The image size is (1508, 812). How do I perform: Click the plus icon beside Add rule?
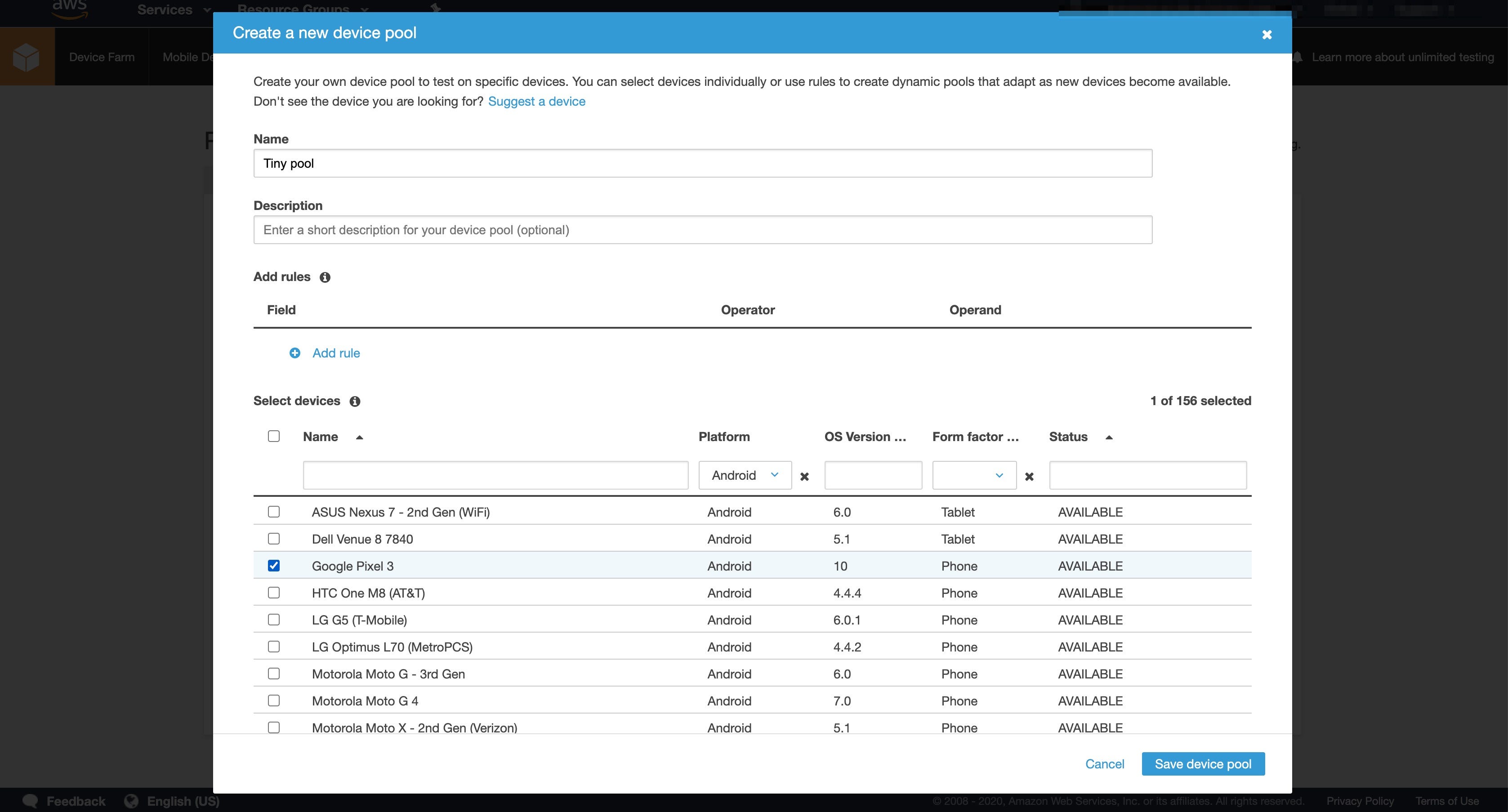(x=295, y=353)
